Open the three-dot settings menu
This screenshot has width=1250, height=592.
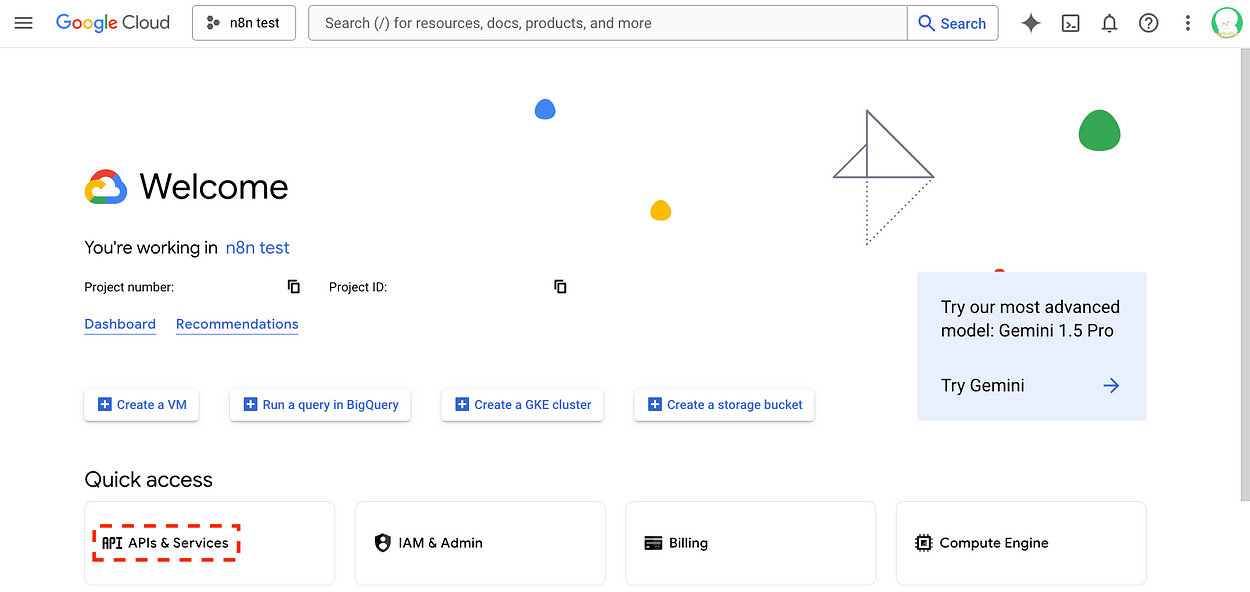[1188, 23]
